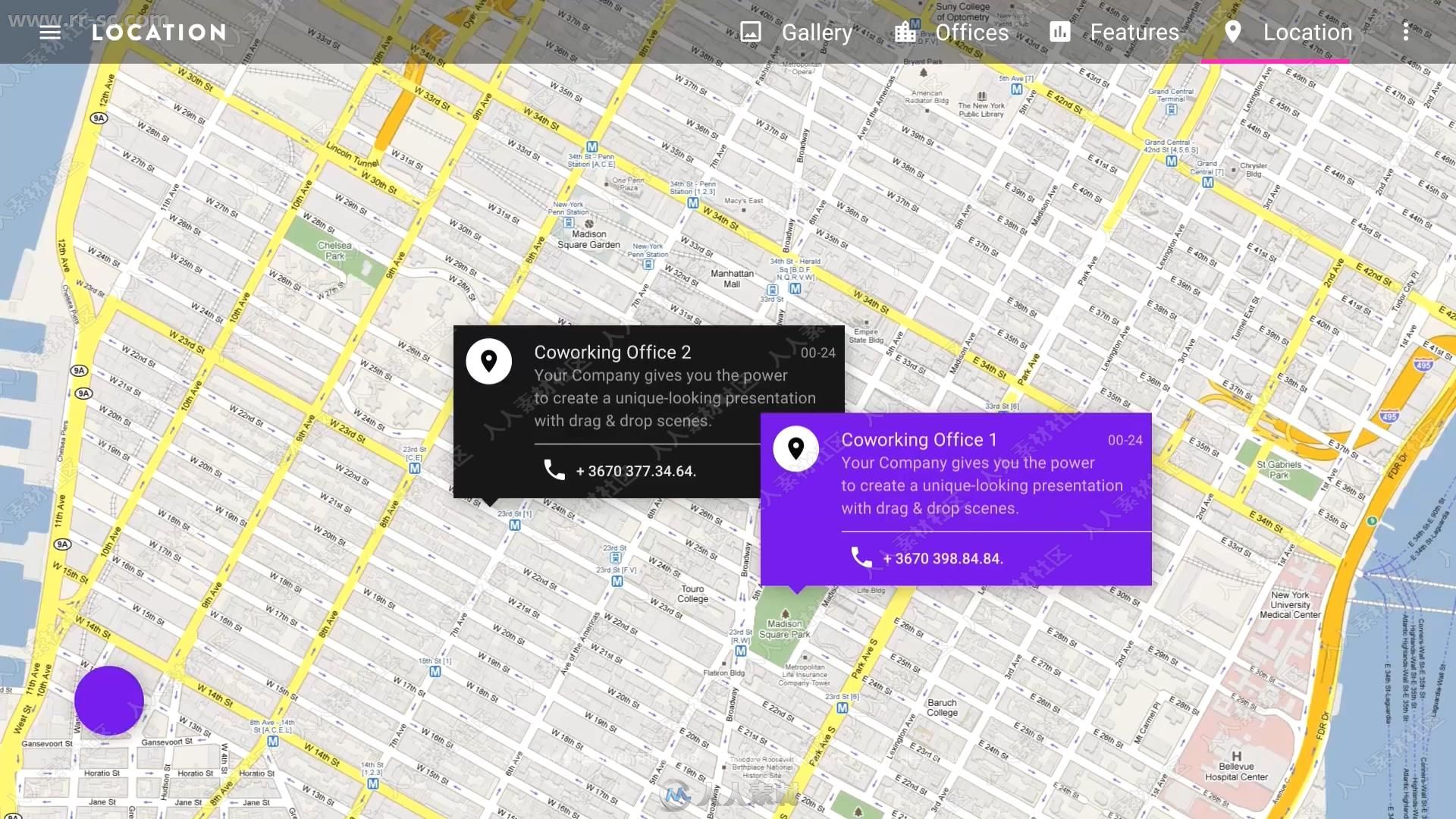Click the Baruch College map label
The height and width of the screenshot is (819, 1456).
[943, 708]
